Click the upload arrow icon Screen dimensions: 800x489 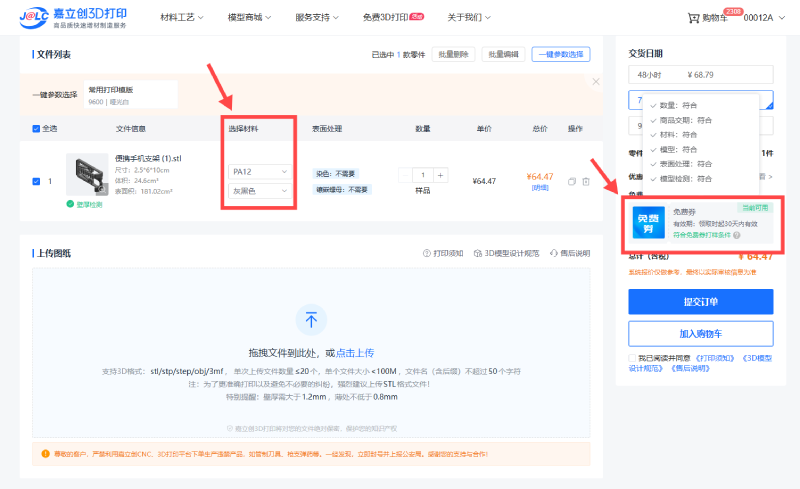[311, 320]
